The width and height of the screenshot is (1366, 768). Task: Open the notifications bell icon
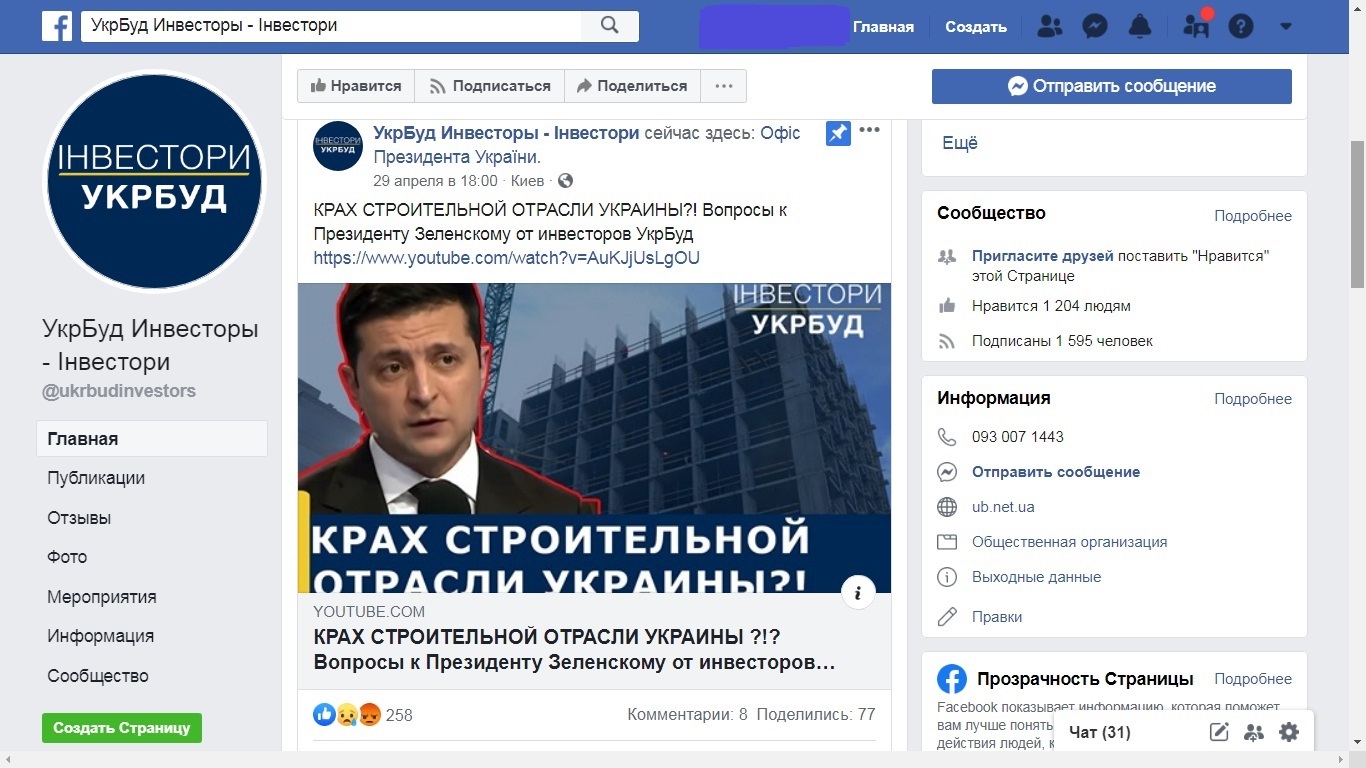point(1140,27)
